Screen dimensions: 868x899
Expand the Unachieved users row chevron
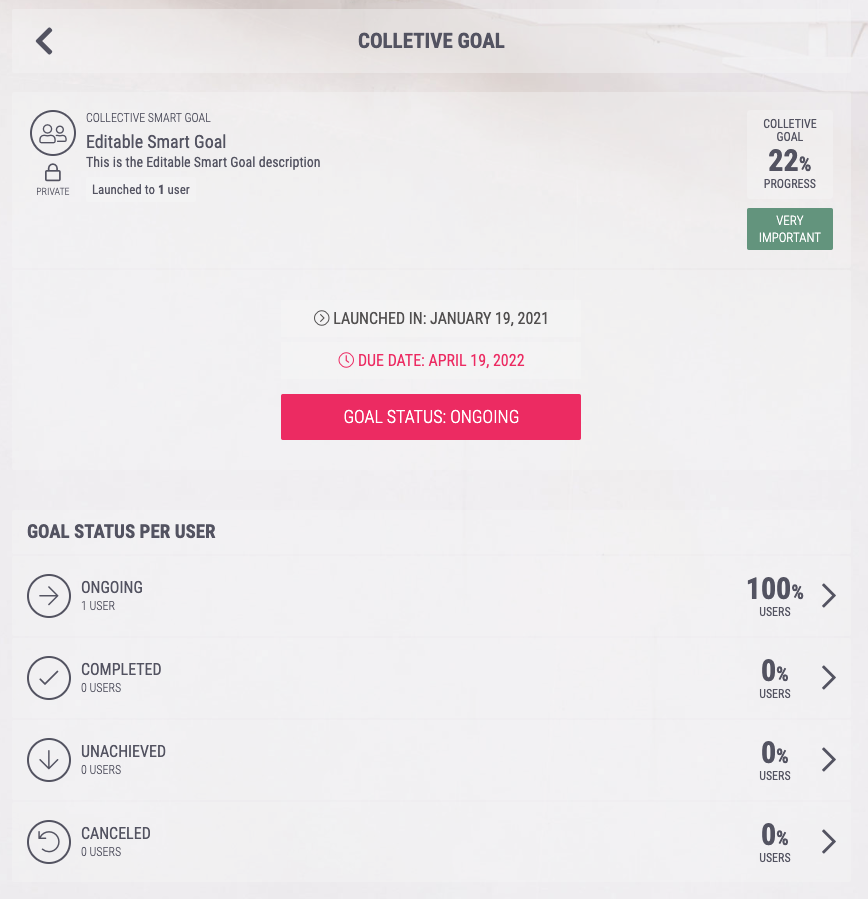click(828, 760)
